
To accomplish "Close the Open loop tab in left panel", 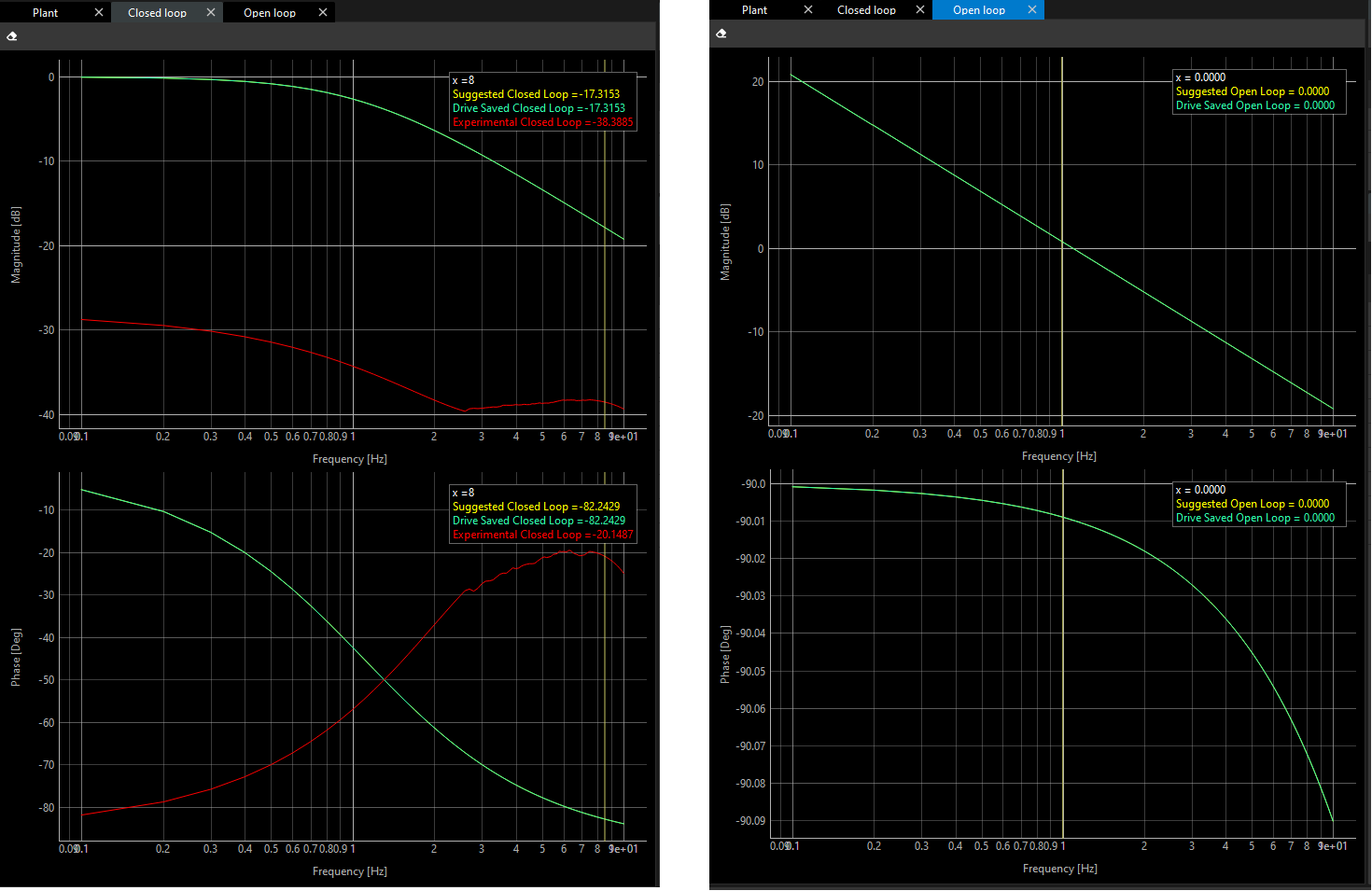I will click(x=323, y=12).
